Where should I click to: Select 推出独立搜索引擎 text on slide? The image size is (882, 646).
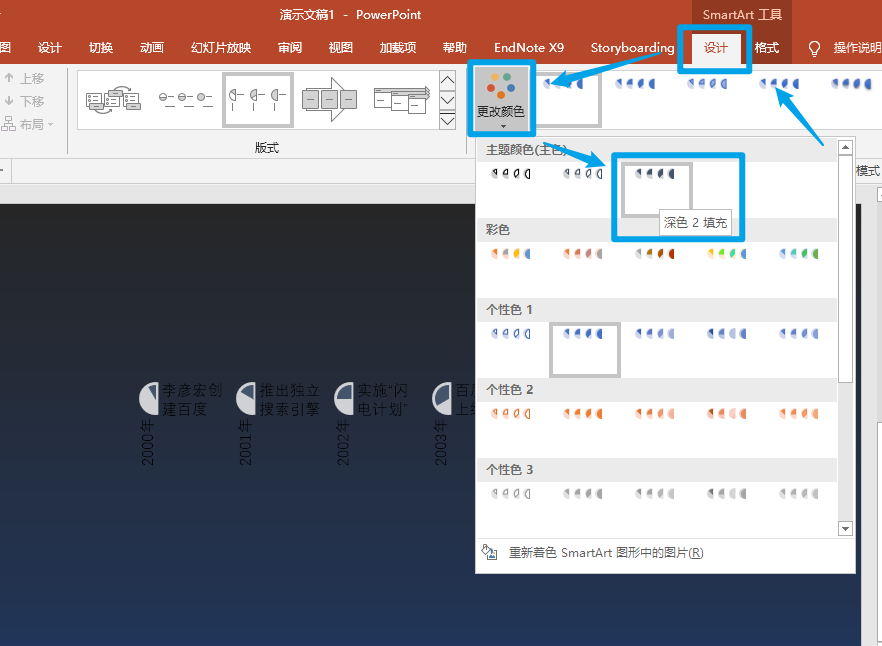pos(290,400)
